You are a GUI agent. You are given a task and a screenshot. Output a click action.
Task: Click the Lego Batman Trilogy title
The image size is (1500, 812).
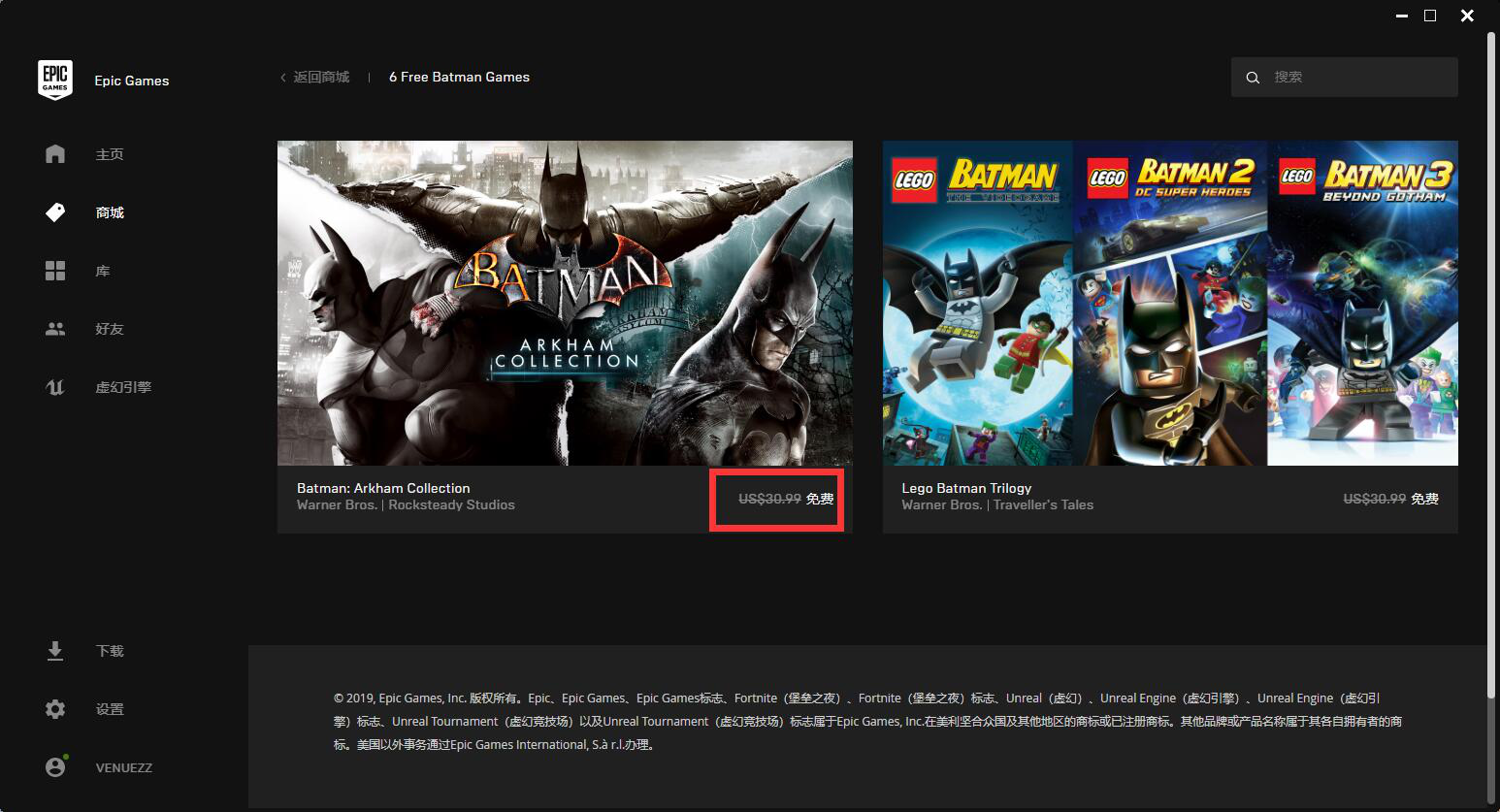coord(966,488)
